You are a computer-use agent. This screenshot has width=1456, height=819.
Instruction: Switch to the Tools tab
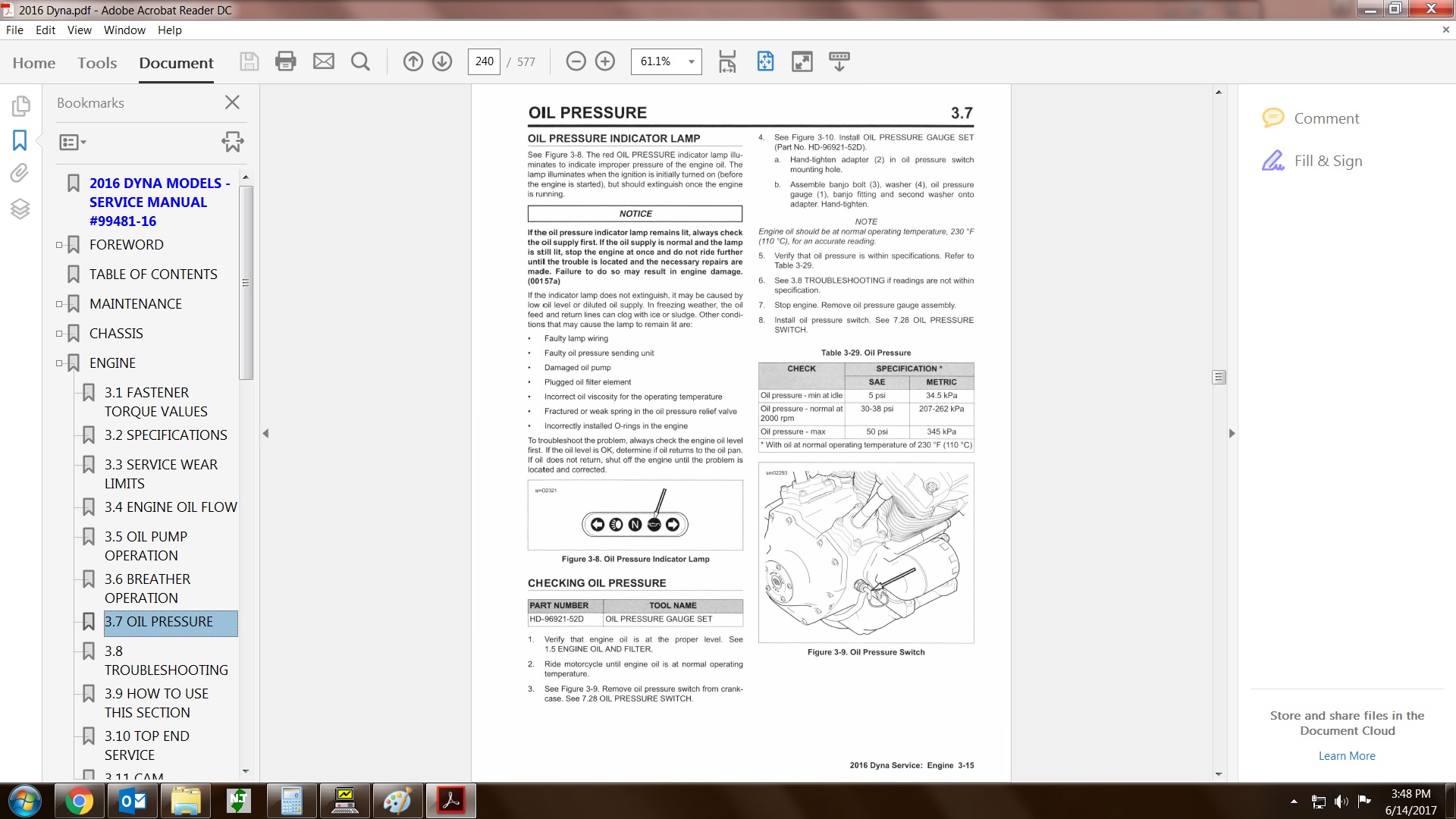point(97,63)
